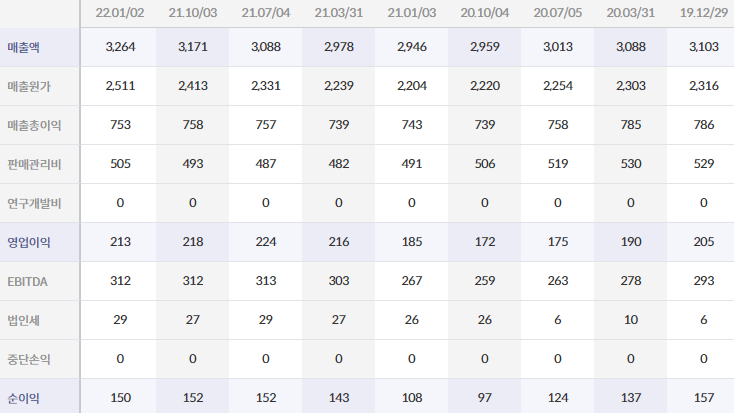Select the 판매관리비 row label
Screen dimensions: 734x413
point(34,164)
